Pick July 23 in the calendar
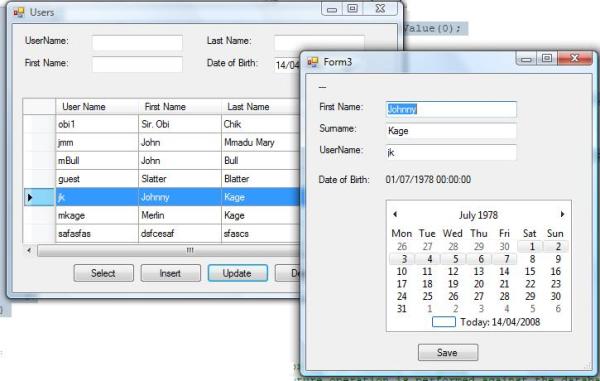This screenshot has width=600, height=381. coord(556,284)
